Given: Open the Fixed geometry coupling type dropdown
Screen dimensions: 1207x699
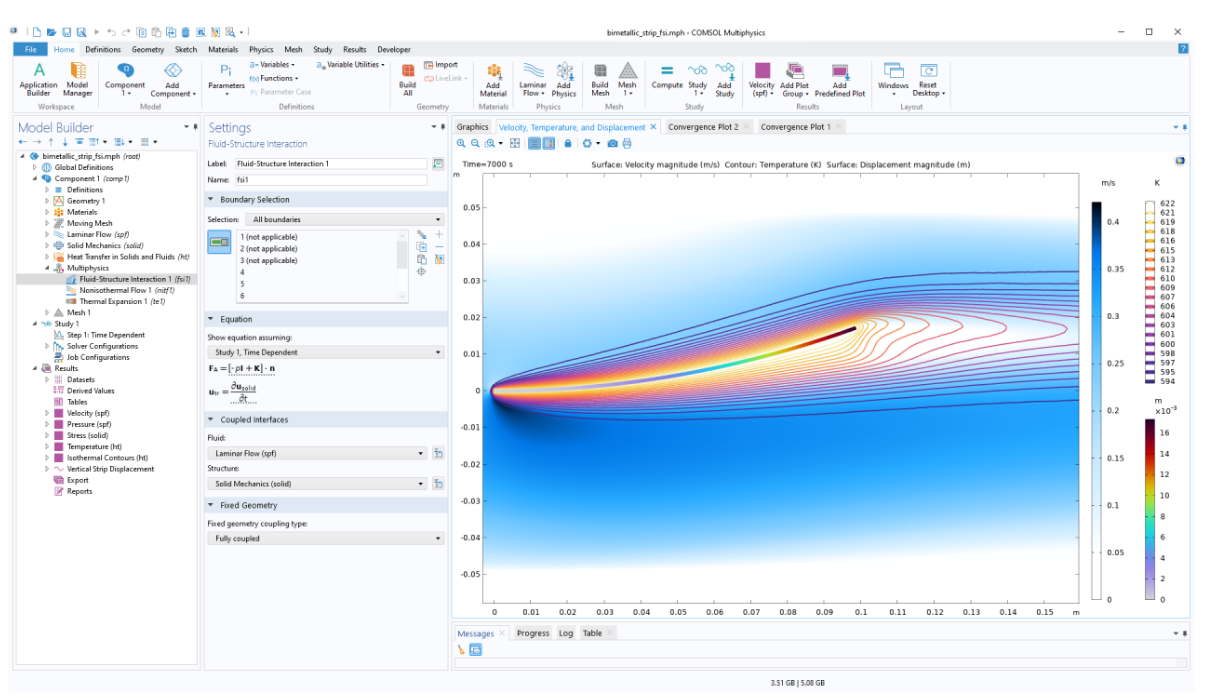Looking at the screenshot, I should click(x=325, y=538).
